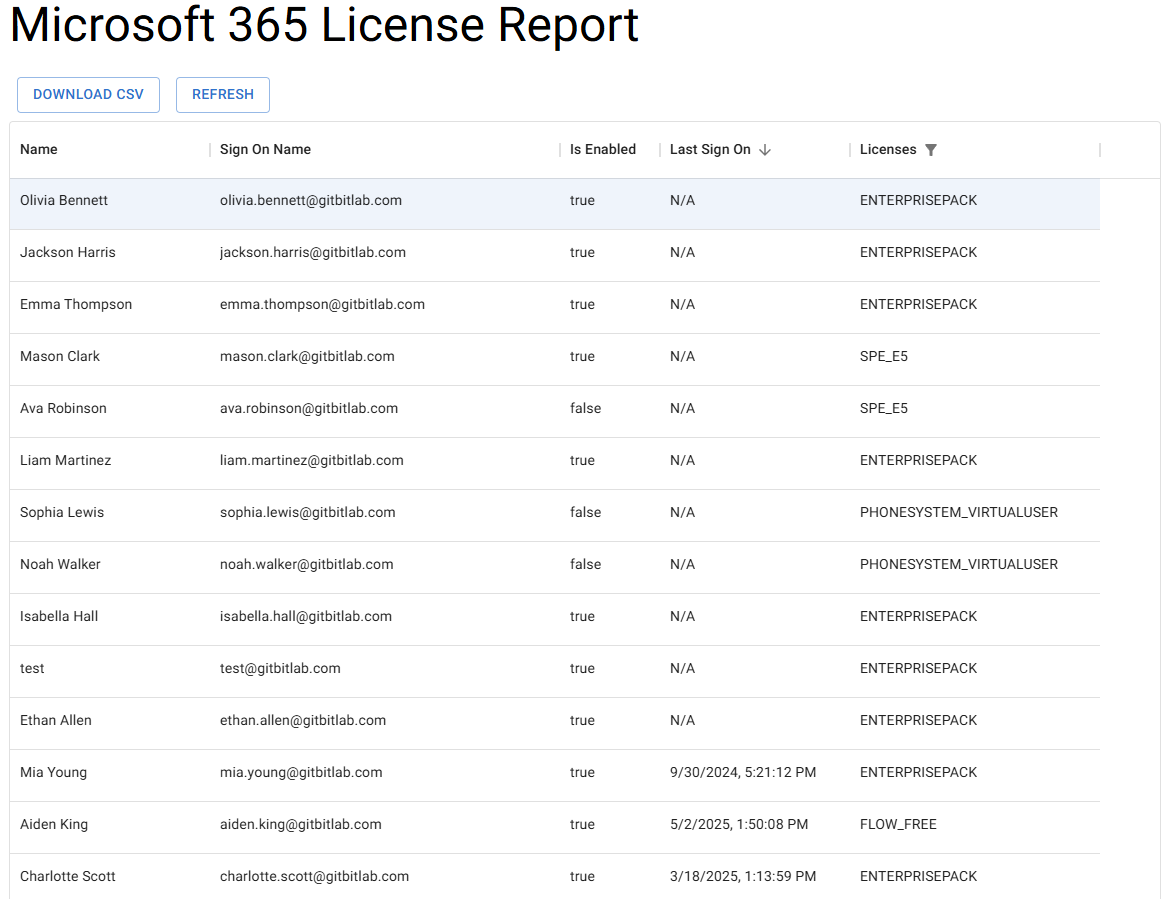The width and height of the screenshot is (1171, 899).
Task: Click the Download CSV button
Action: click(88, 94)
